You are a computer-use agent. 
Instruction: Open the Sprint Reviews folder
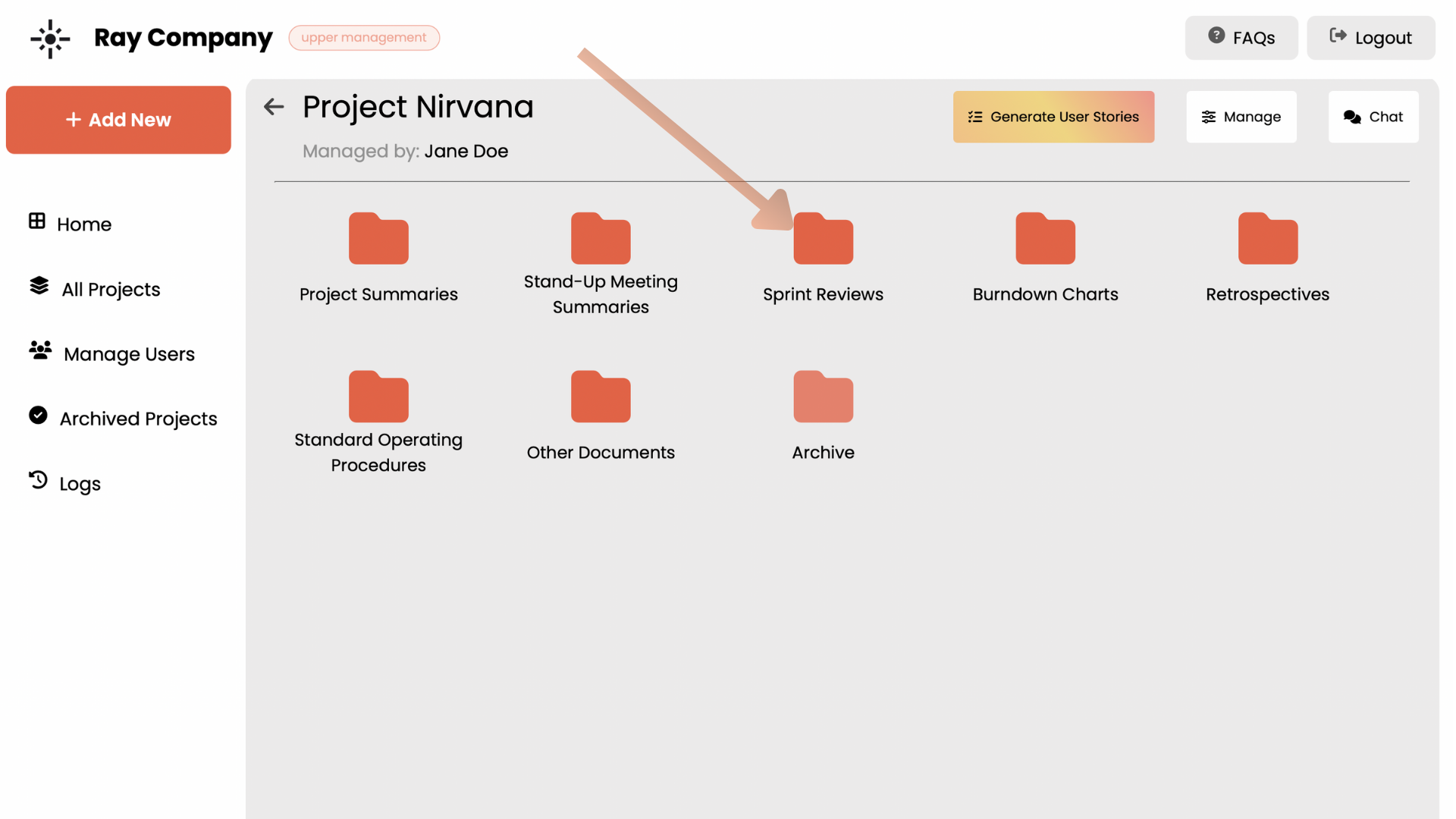(823, 240)
